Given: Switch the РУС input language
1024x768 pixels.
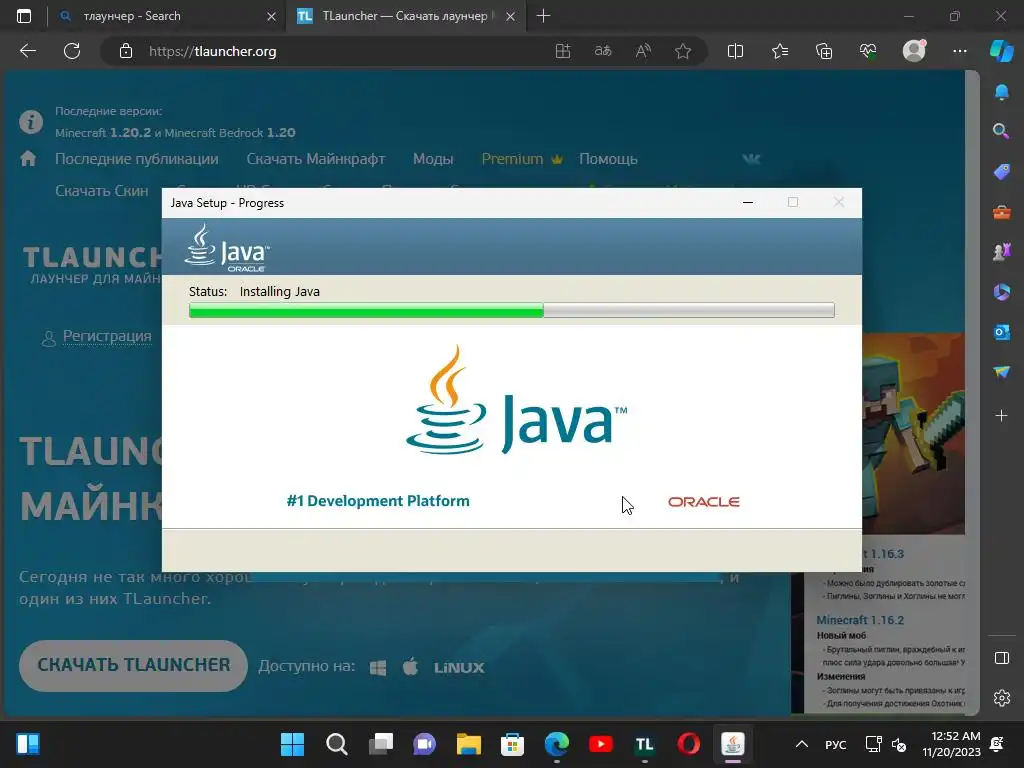Looking at the screenshot, I should coord(835,744).
